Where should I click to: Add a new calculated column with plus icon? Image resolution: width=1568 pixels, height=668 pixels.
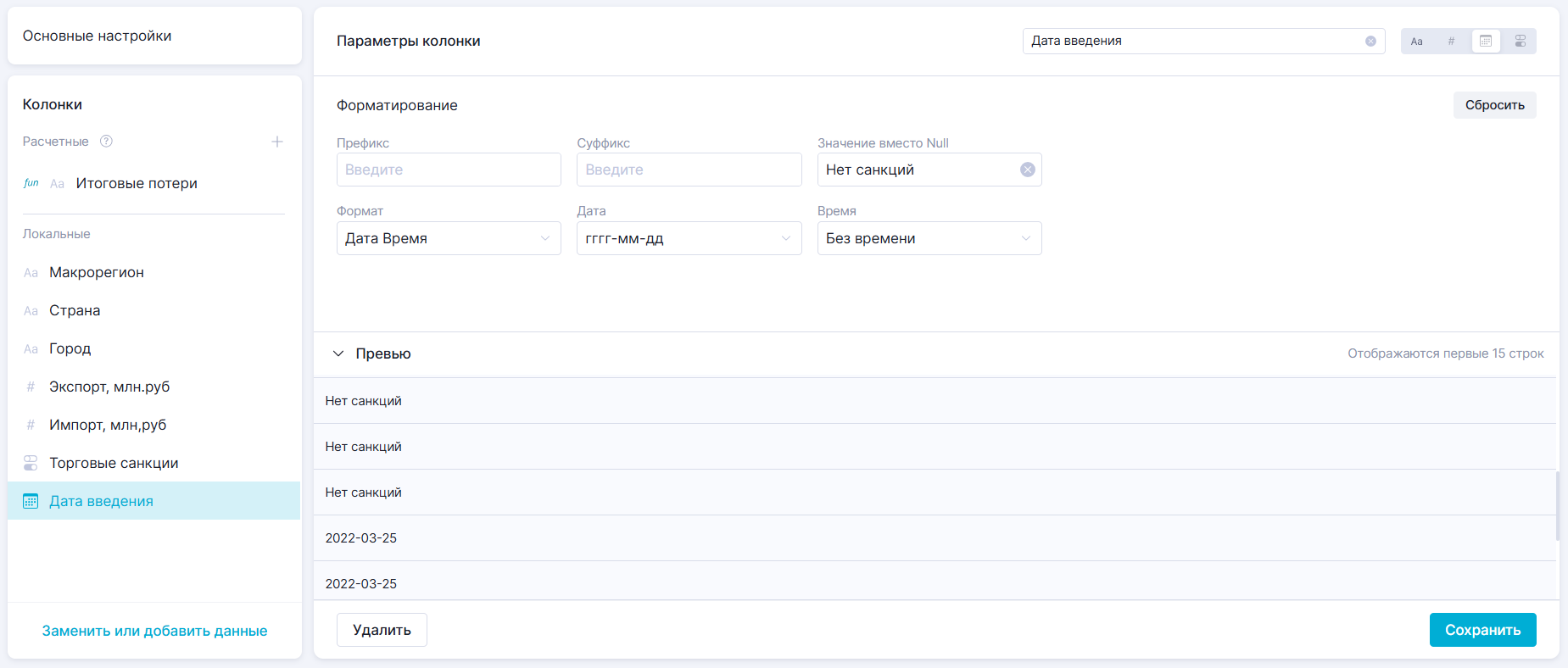(x=276, y=142)
